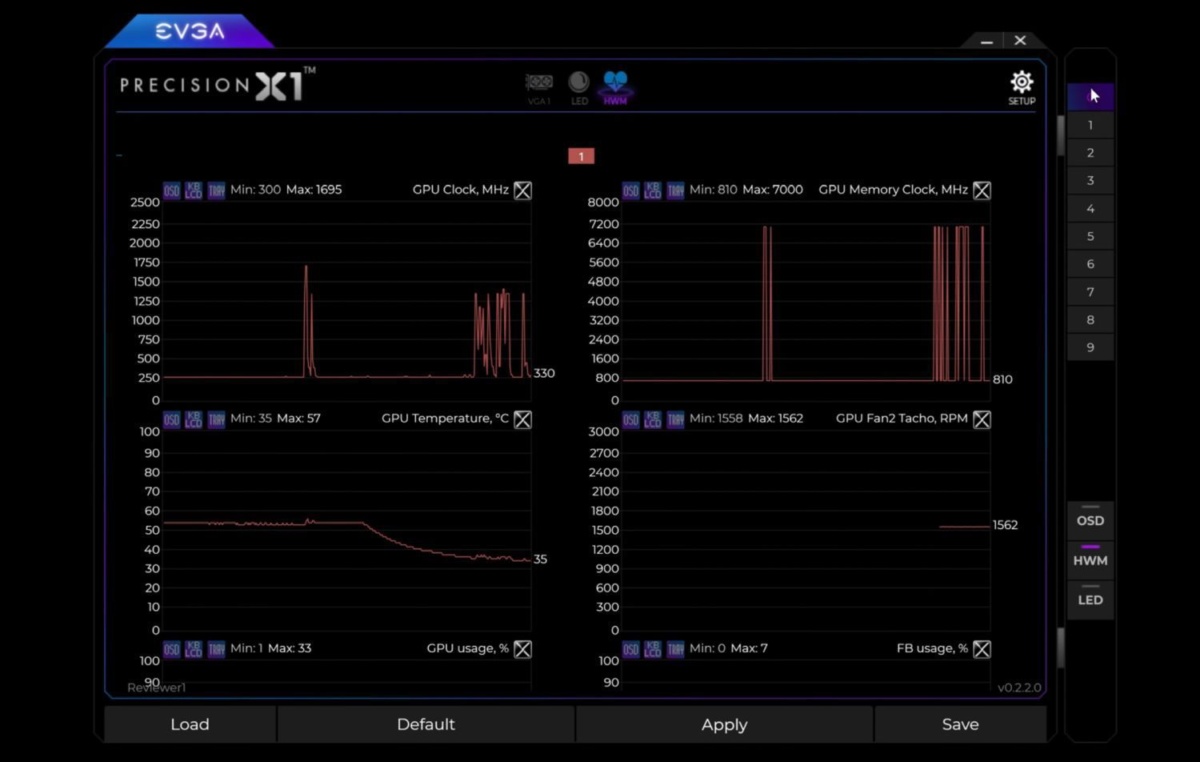Click the 'Min: 810 Max: 7000' readout
The width and height of the screenshot is (1200, 762).
746,190
